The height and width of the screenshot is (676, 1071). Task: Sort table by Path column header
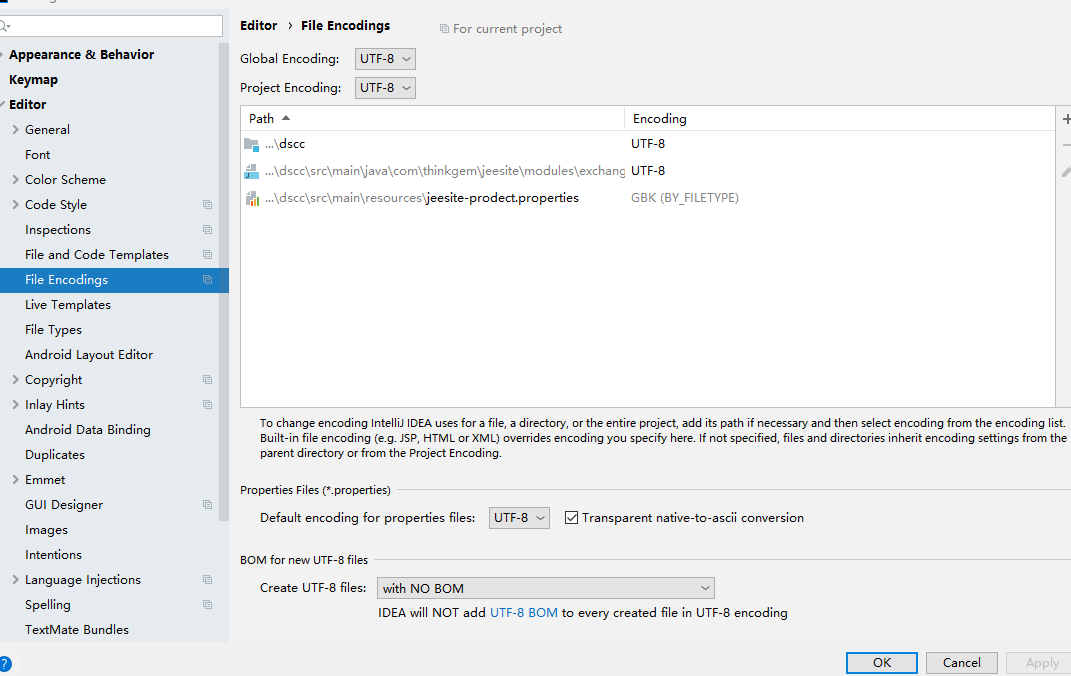(x=432, y=119)
